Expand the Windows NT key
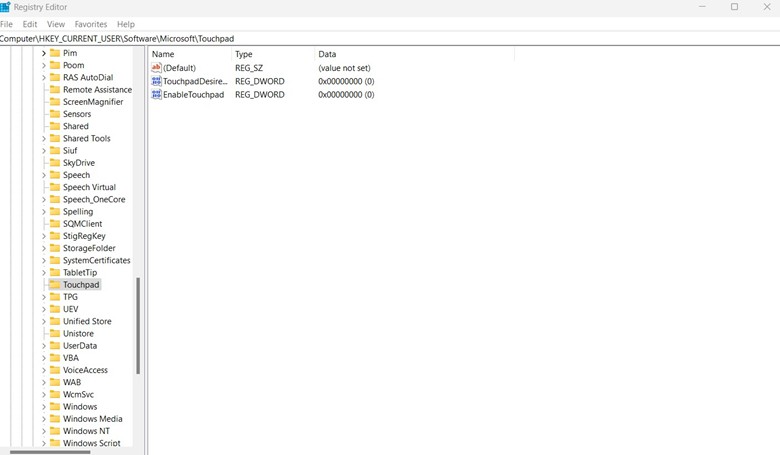This screenshot has width=780, height=455. pos(44,431)
